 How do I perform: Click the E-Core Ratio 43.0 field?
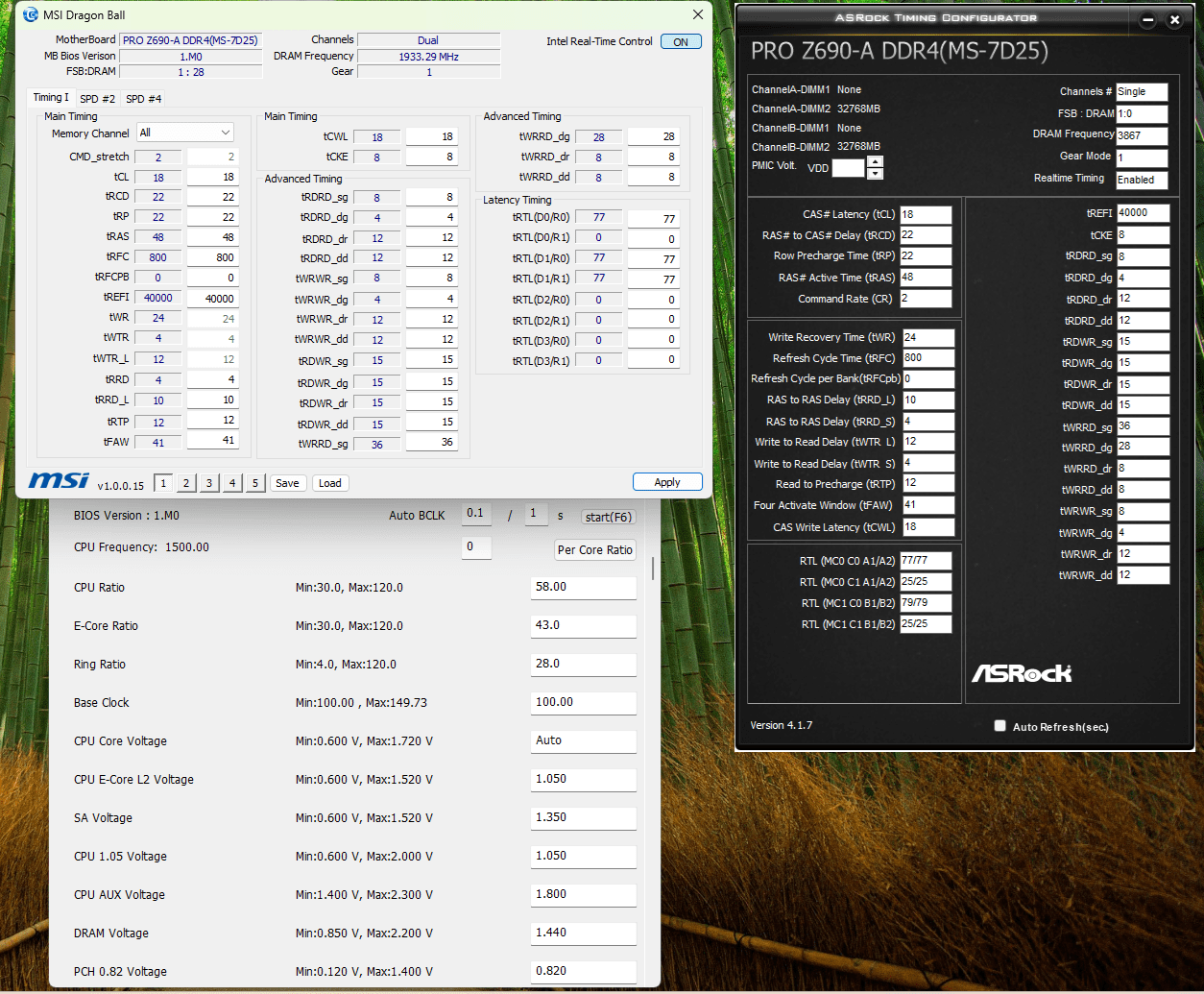583,625
